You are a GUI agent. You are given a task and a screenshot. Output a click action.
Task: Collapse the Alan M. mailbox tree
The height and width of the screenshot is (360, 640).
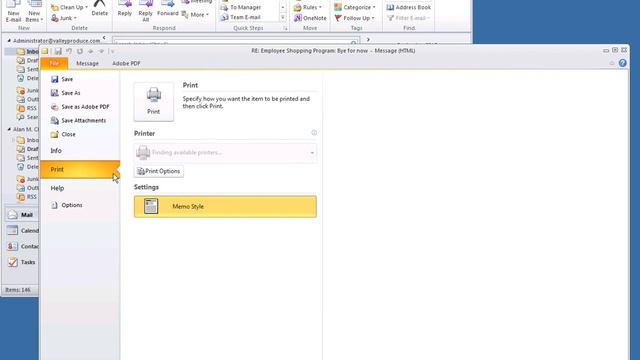point(9,129)
